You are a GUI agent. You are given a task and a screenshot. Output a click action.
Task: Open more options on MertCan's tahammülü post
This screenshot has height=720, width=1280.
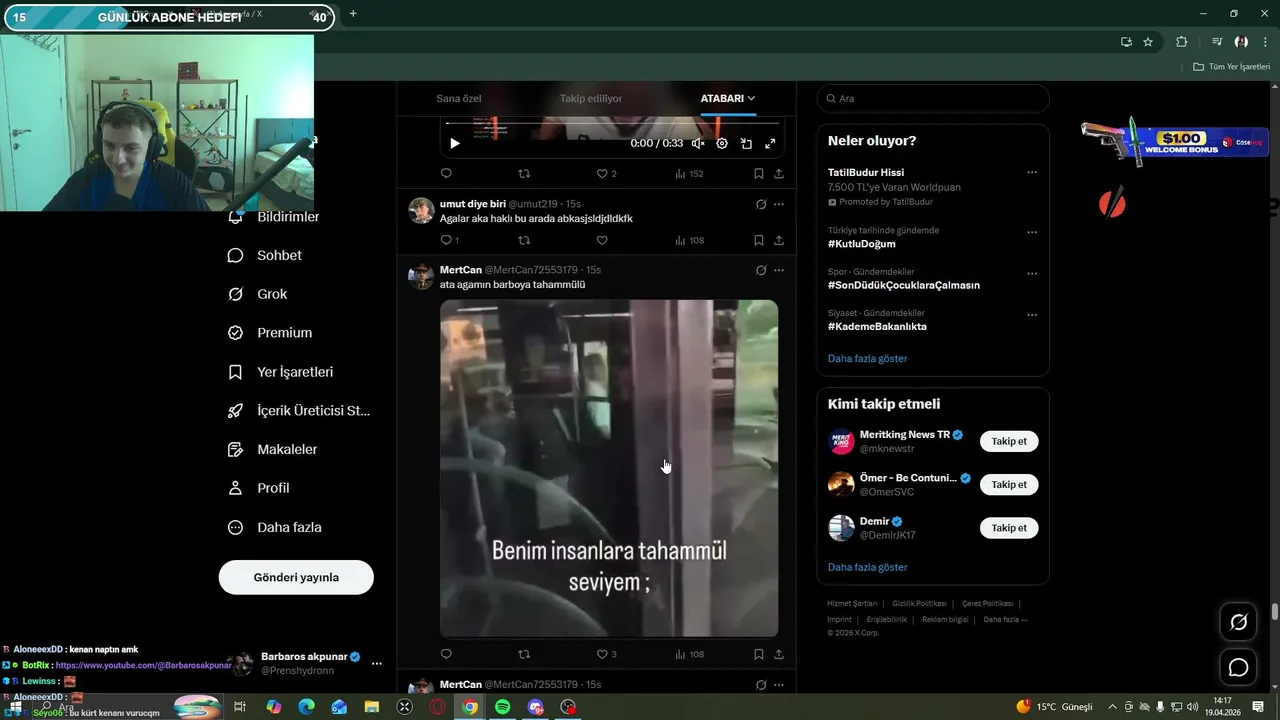coord(779,270)
